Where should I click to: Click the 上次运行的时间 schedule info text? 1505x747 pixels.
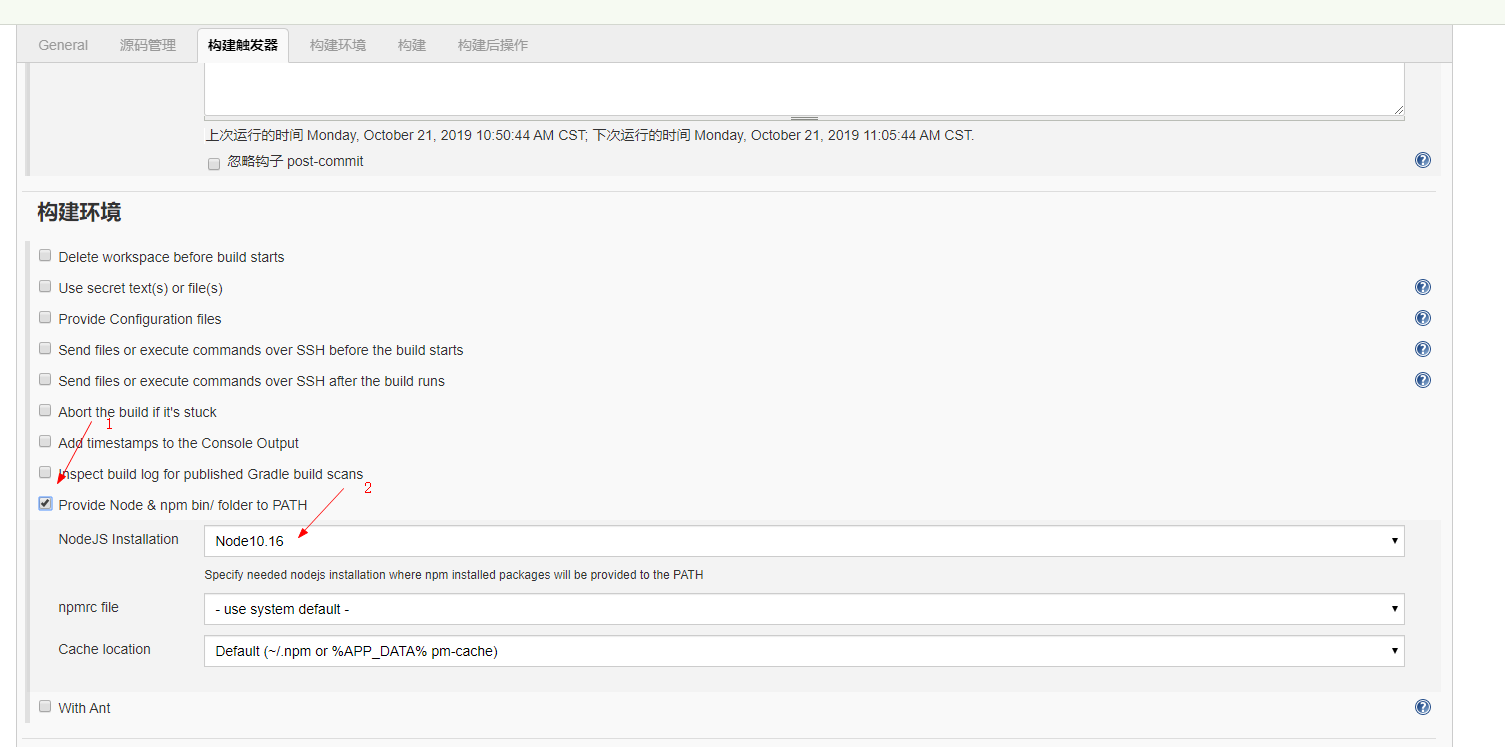click(x=590, y=135)
